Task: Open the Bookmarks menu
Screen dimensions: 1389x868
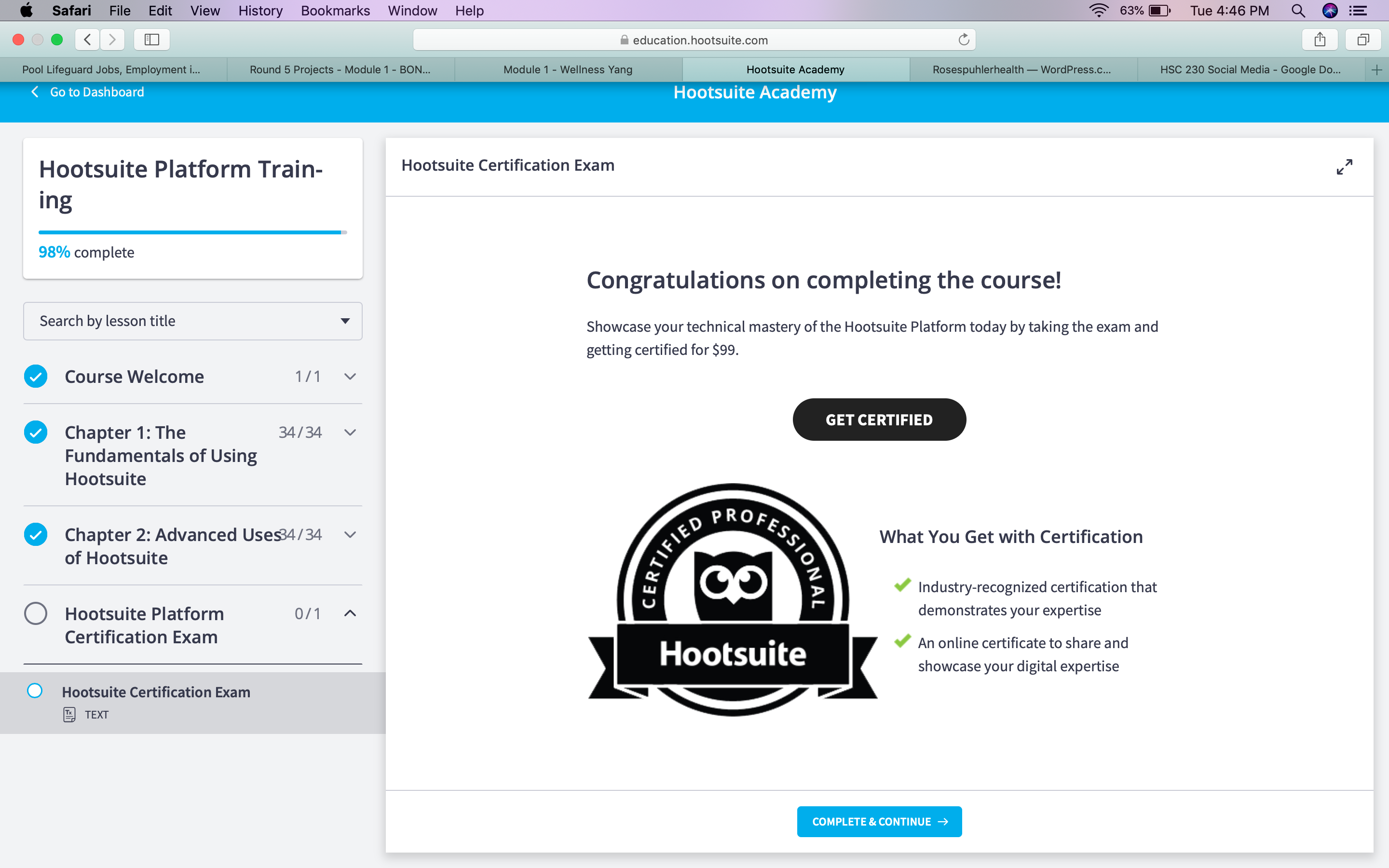Action: click(335, 10)
